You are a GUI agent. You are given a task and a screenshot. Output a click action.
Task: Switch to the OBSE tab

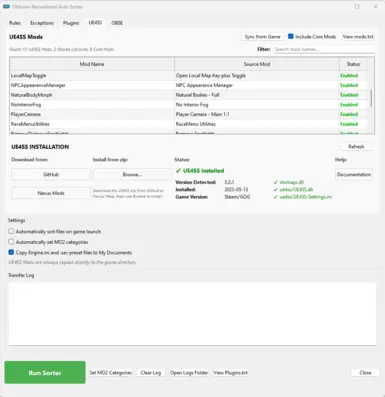[x=117, y=23]
